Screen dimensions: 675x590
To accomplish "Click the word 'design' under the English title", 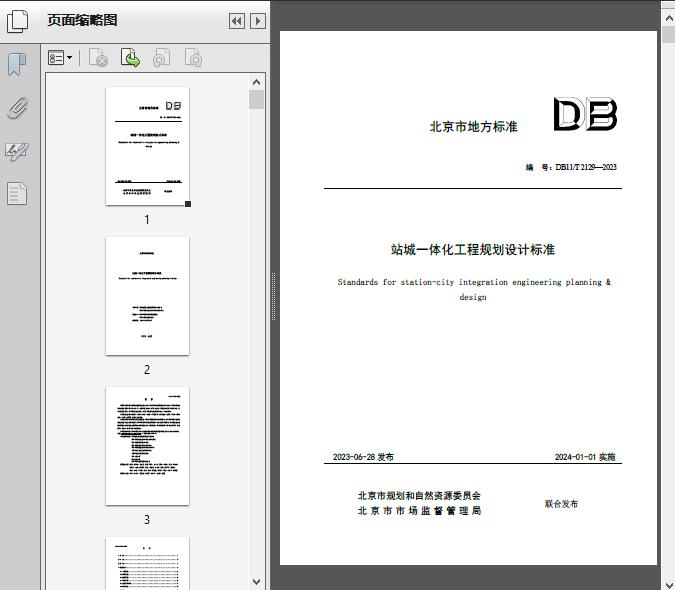I will coord(473,297).
